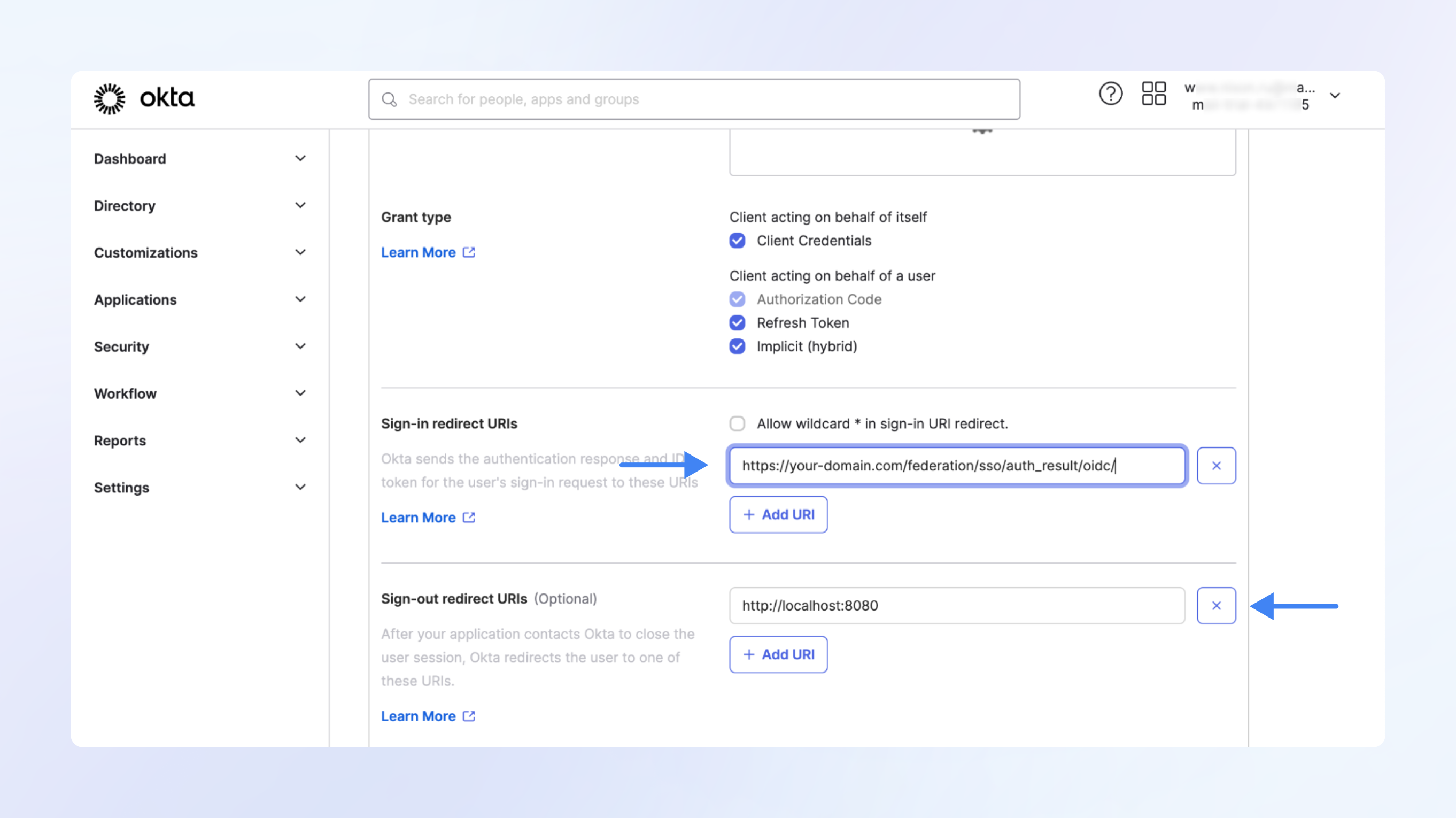Expand the Security chevron in sidebar
Screen dimensions: 1456x818
[x=300, y=346]
